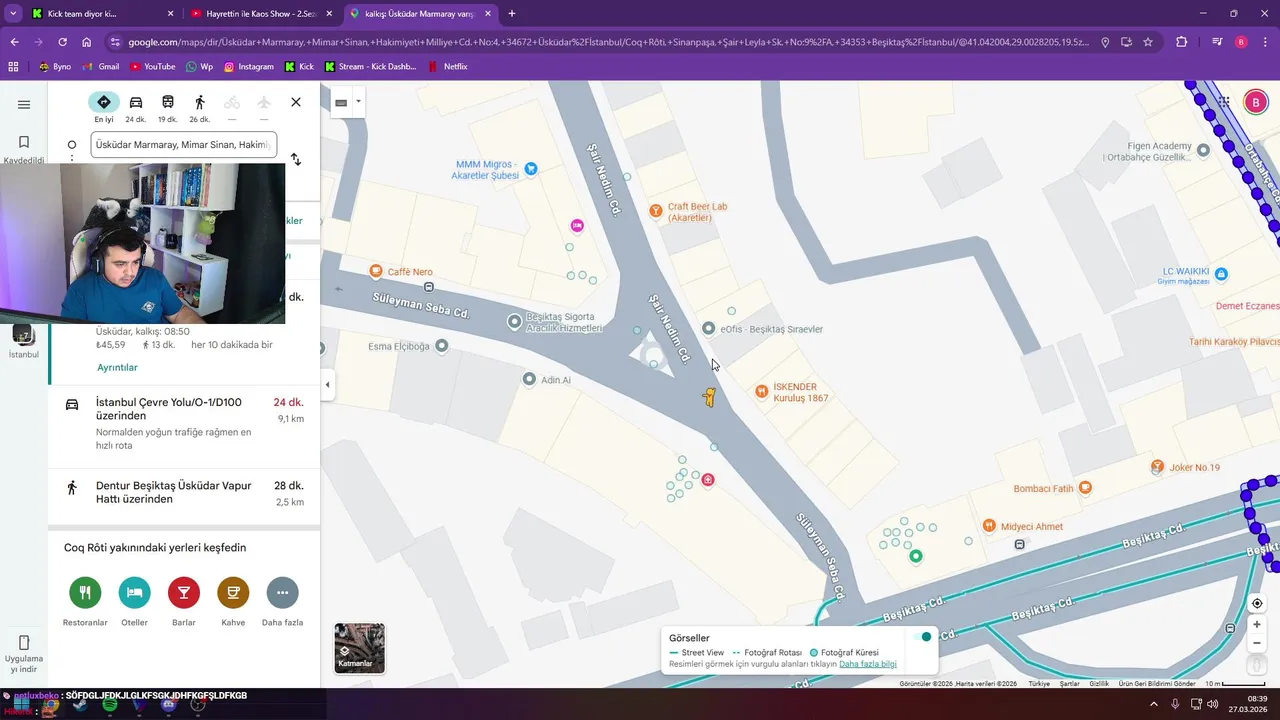Choose public transit mode showing 19 dk.

click(x=168, y=107)
